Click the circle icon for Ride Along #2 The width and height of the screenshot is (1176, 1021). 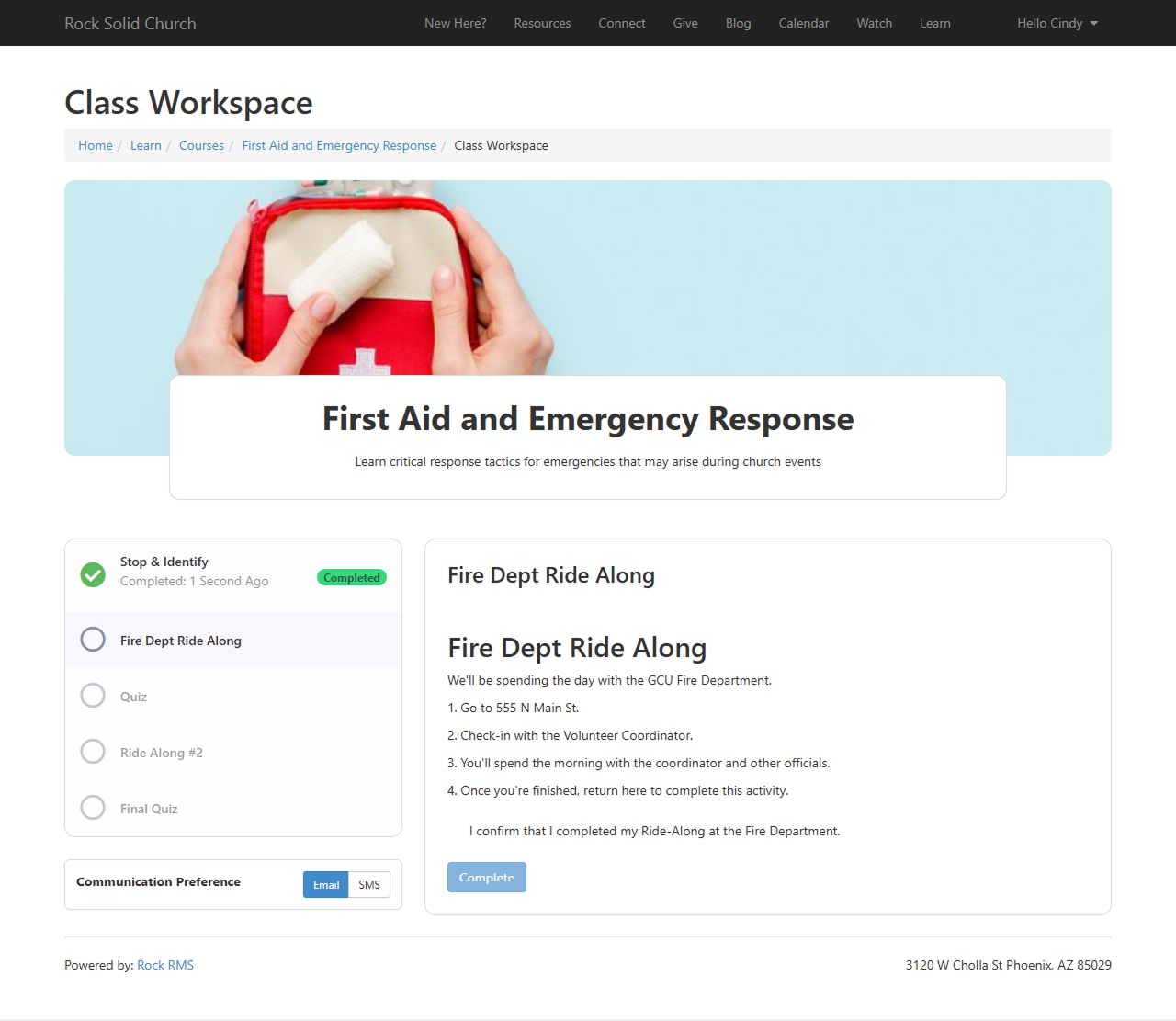click(93, 752)
